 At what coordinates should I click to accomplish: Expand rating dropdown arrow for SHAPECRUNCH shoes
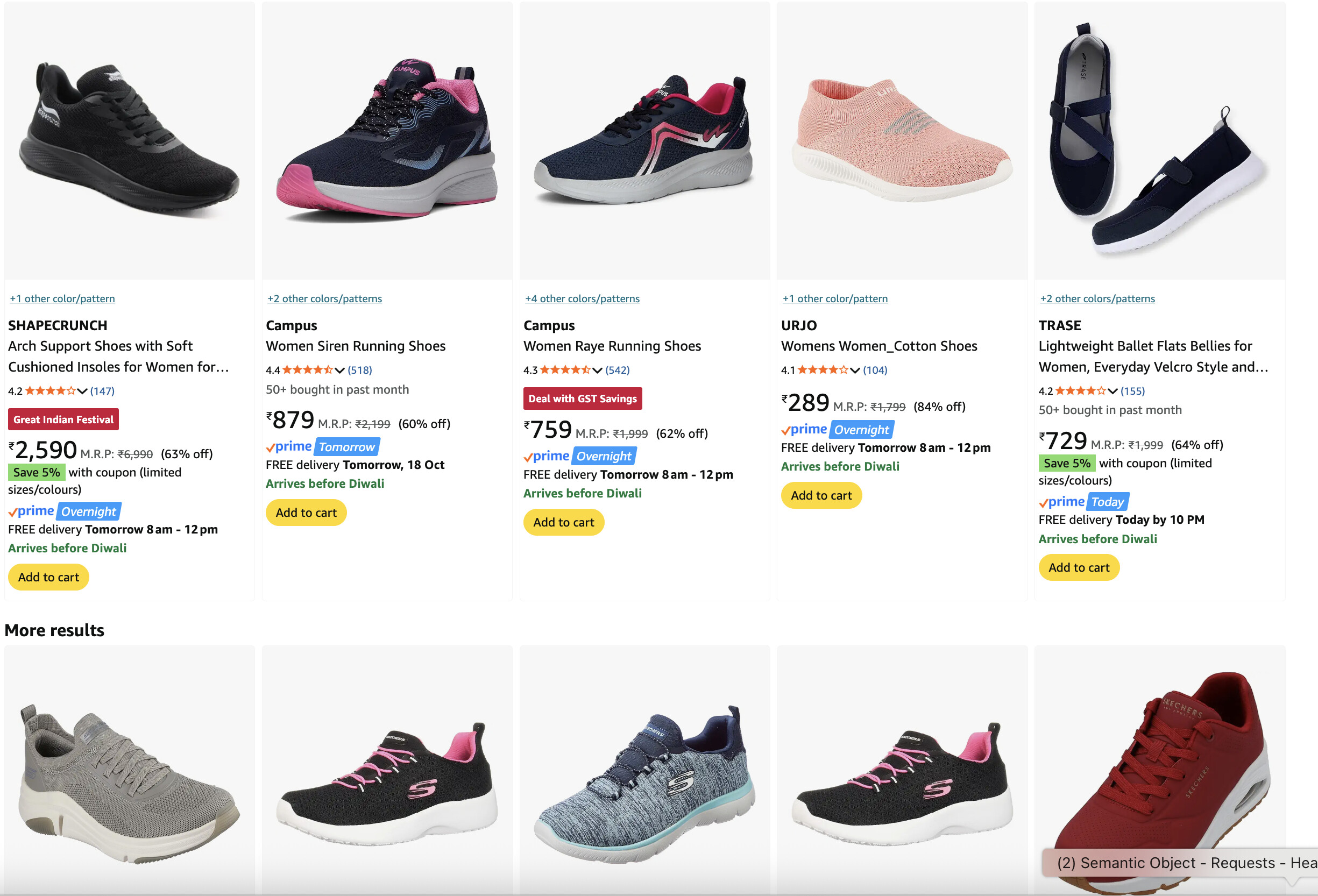[82, 392]
